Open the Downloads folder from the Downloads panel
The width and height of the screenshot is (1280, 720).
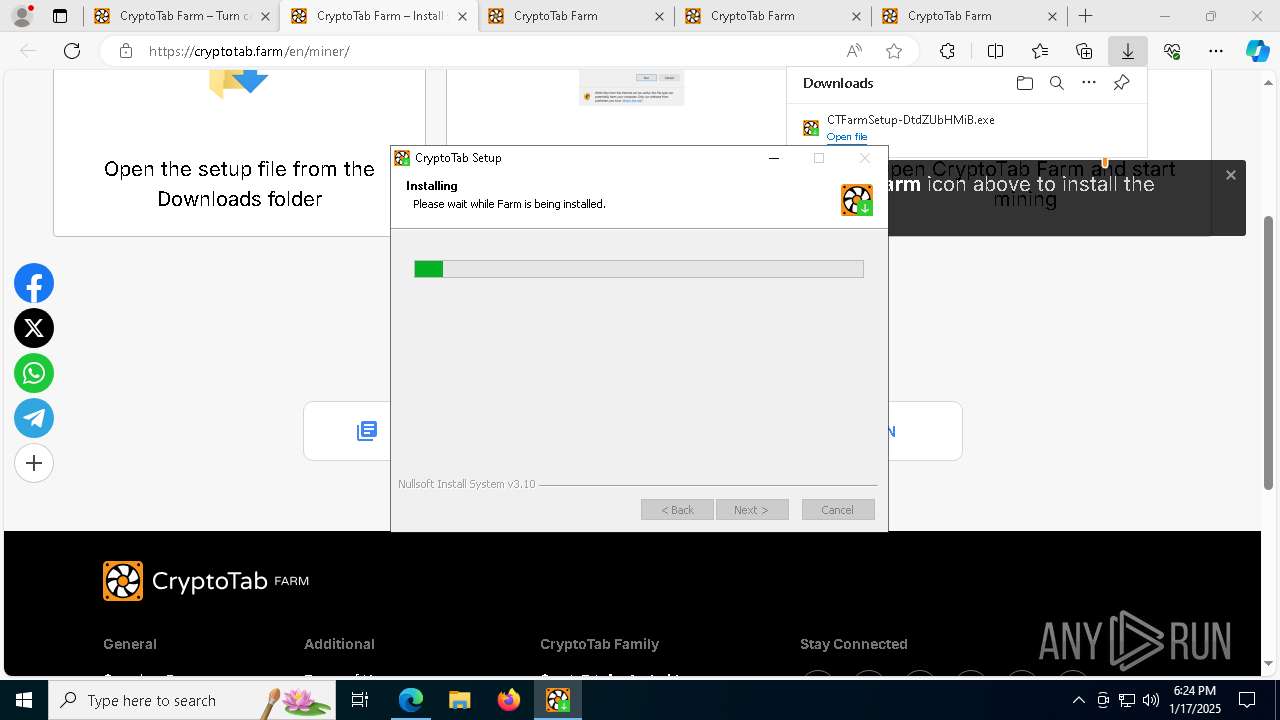(x=1024, y=83)
